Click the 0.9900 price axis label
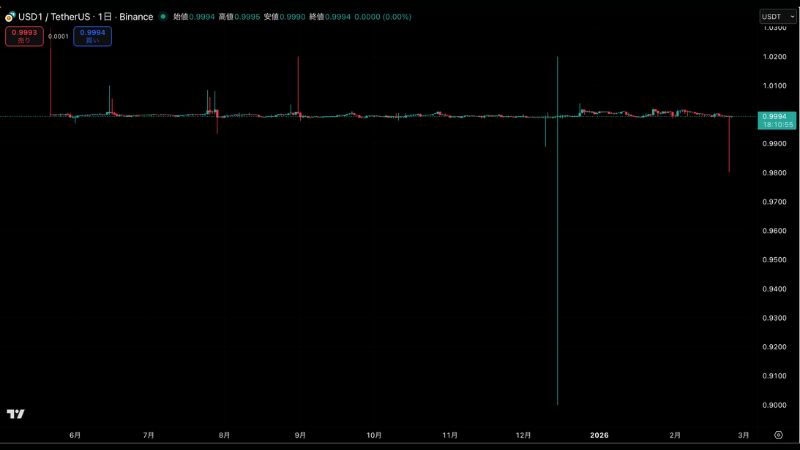Screen dimensions: 800x450 774,144
